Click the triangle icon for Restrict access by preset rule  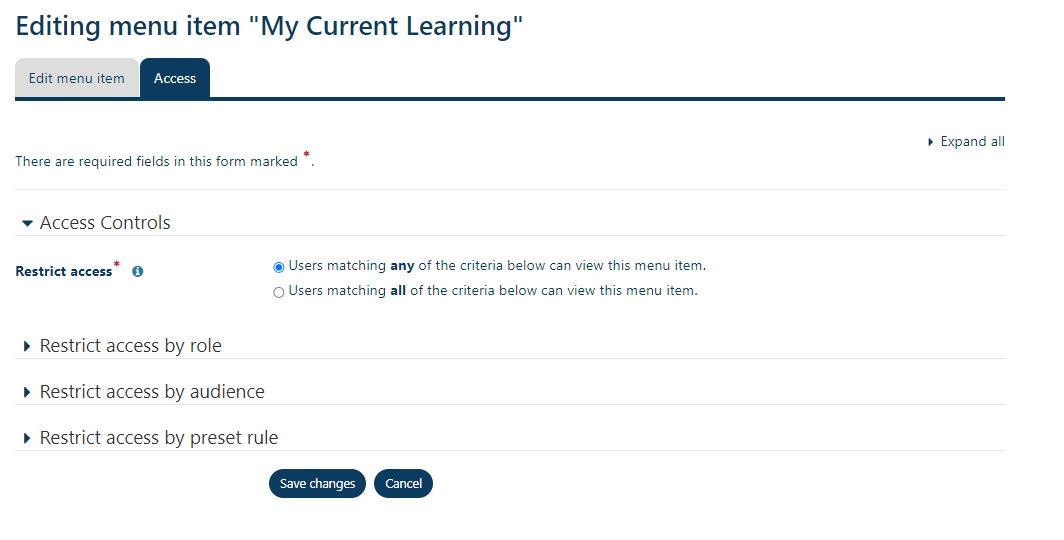[27, 438]
